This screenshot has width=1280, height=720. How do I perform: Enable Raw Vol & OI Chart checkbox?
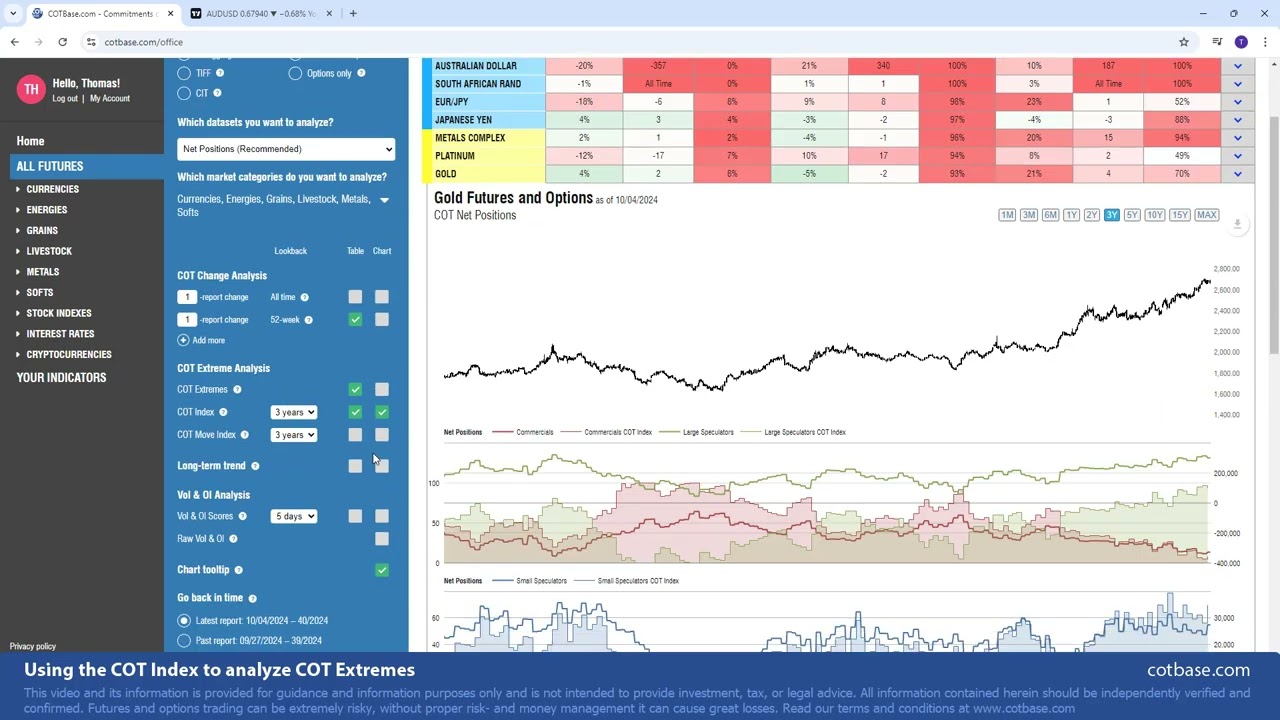[x=382, y=539]
